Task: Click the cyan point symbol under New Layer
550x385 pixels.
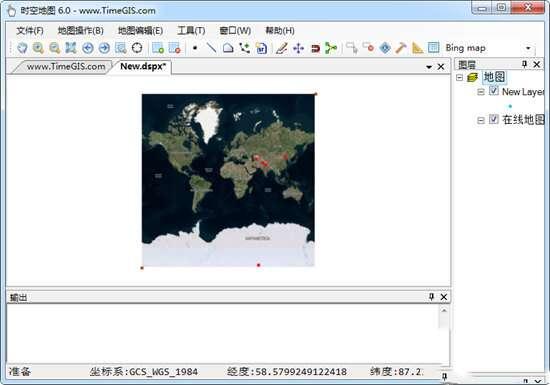Action: [x=510, y=106]
